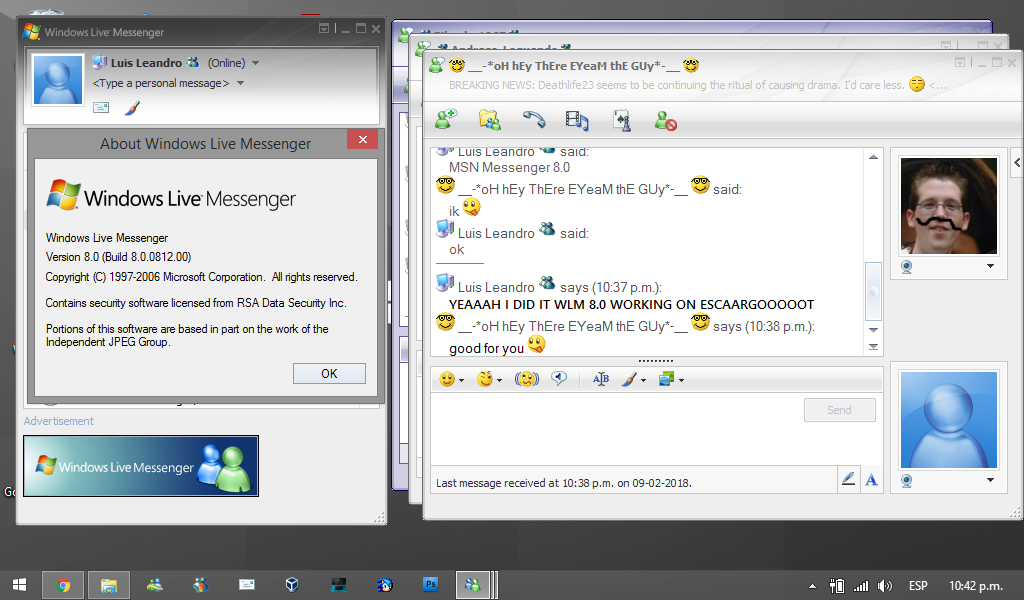Expand the Online status dropdown
Image resolution: width=1024 pixels, height=600 pixels.
[255, 63]
